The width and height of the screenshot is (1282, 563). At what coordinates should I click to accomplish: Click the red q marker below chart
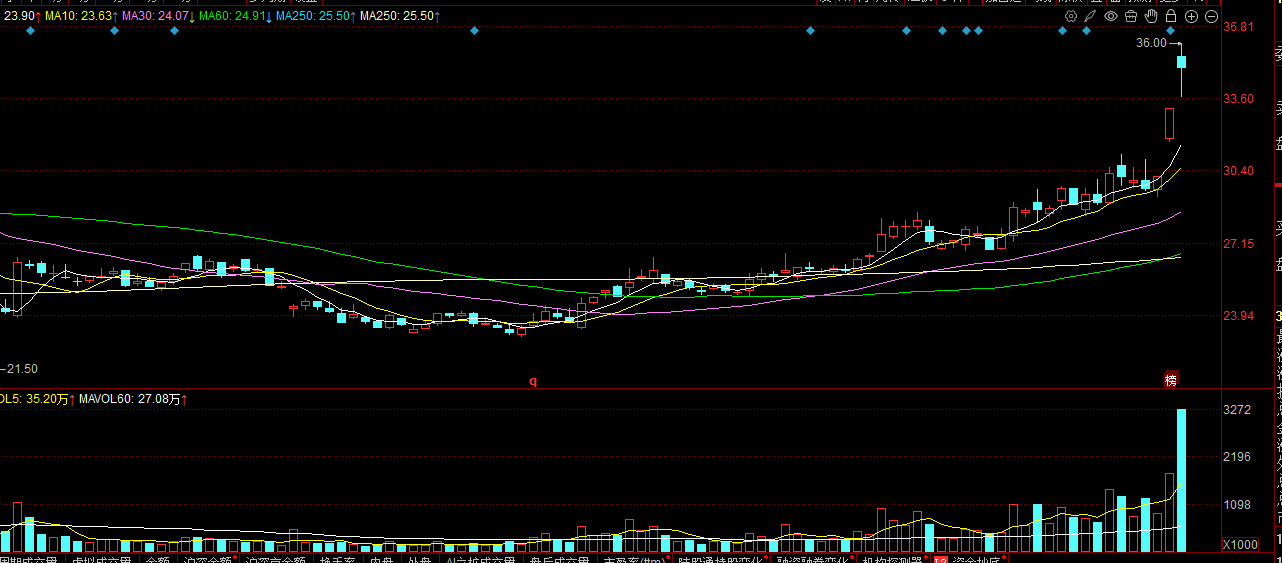[x=533, y=381]
